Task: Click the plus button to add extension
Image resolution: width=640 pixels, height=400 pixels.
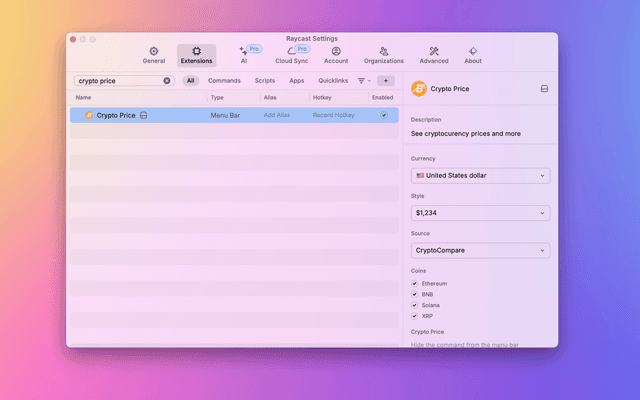Action: tap(386, 80)
